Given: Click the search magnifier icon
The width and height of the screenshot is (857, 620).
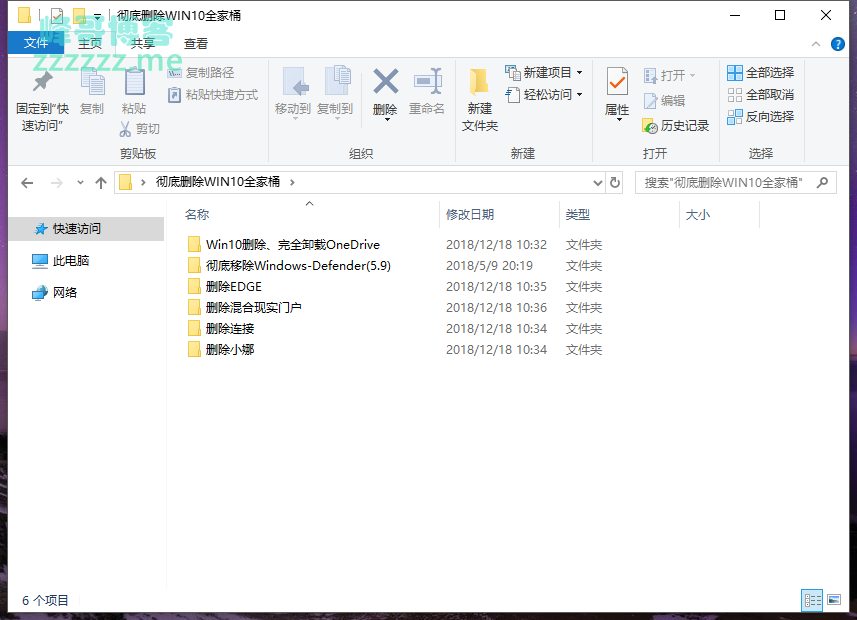Looking at the screenshot, I should coord(822,182).
